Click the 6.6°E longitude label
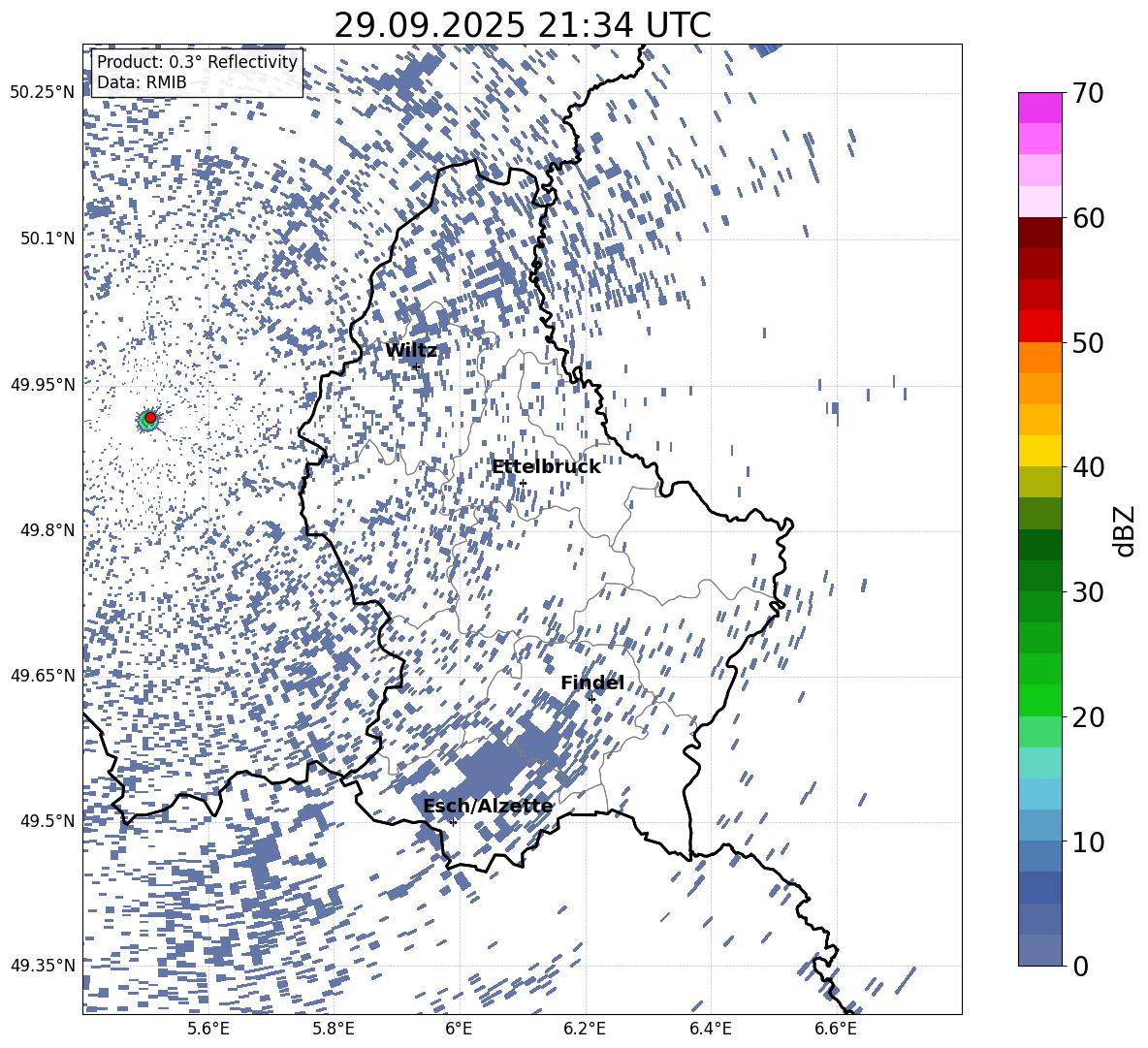This screenshot has height=1048, width=1148. pyautogui.click(x=836, y=1029)
